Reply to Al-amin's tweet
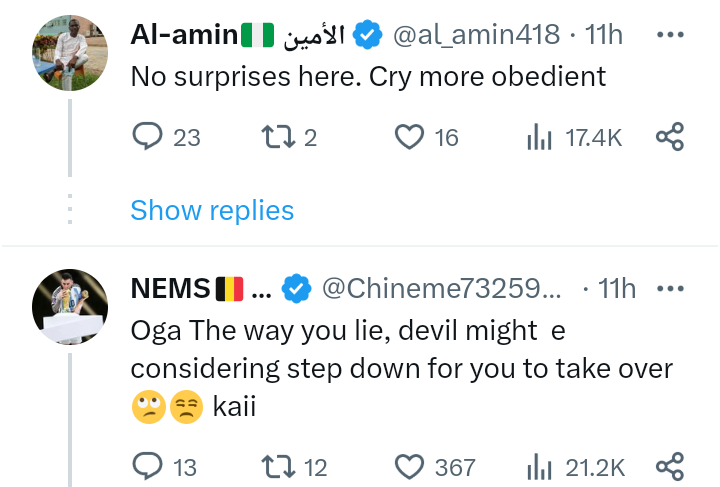This screenshot has height=487, width=720. [x=147, y=138]
